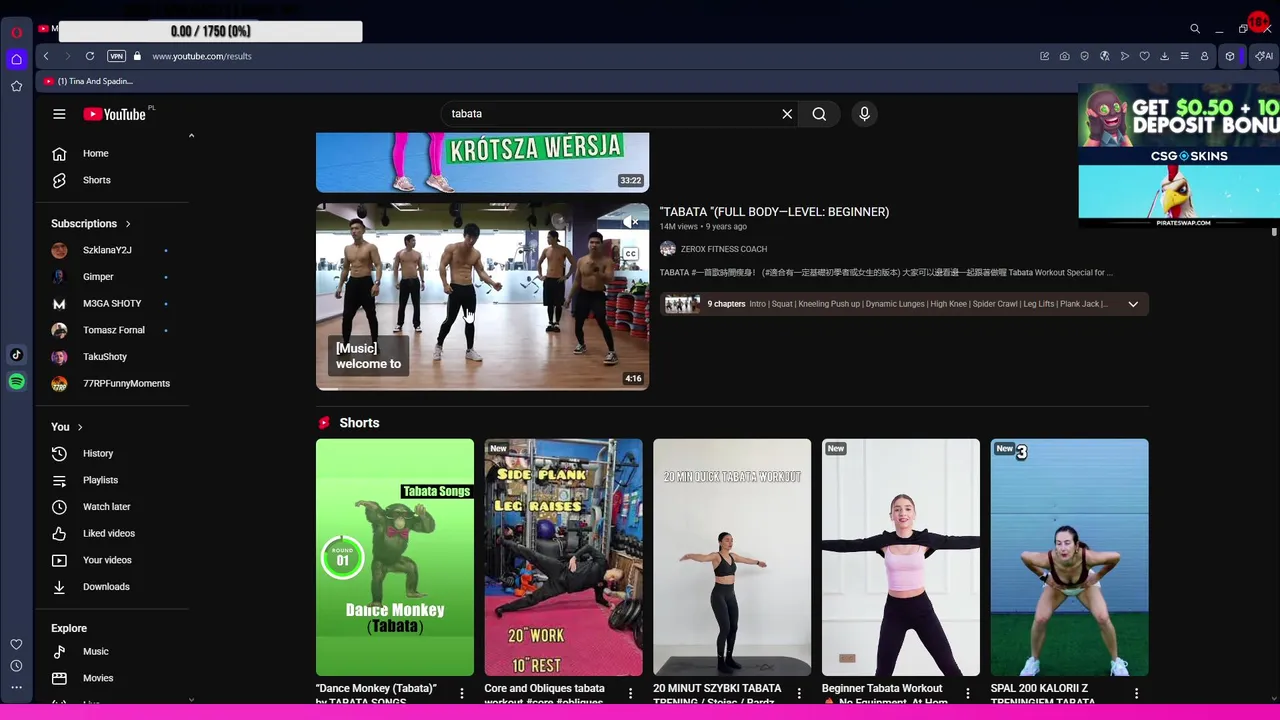View site security lock information
Image resolution: width=1280 pixels, height=720 pixels.
pyautogui.click(x=137, y=56)
